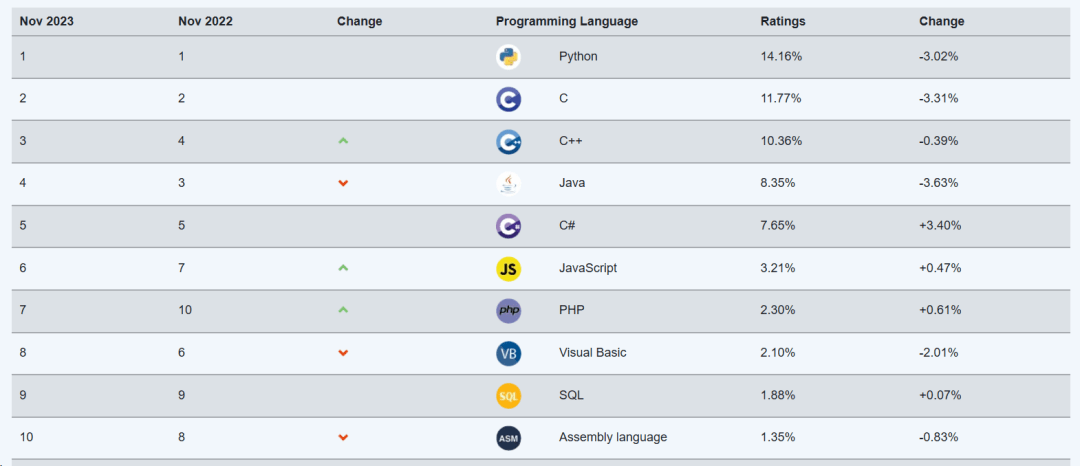Click red down arrow in Java row
The image size is (1080, 466).
pyautogui.click(x=343, y=183)
